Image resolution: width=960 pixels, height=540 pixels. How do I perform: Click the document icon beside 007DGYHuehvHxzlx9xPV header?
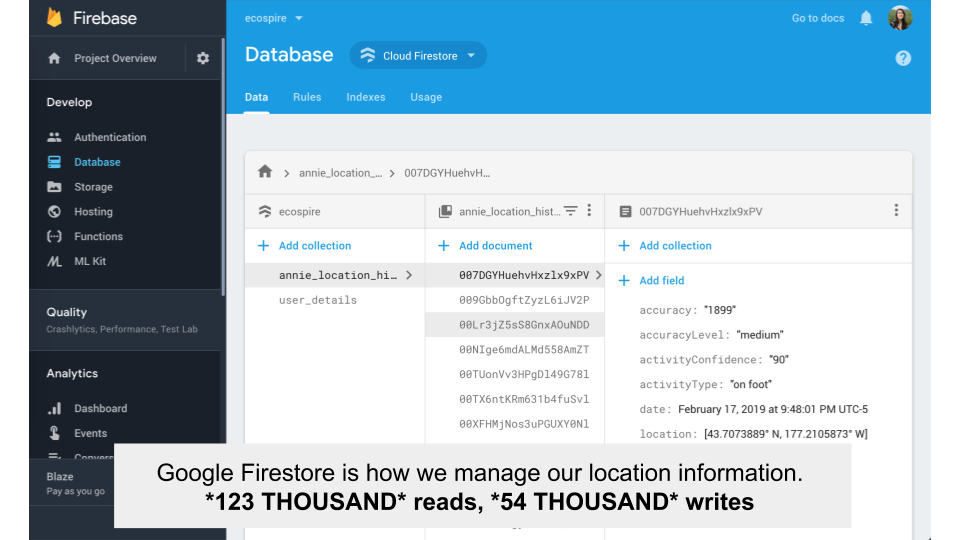[x=625, y=211]
